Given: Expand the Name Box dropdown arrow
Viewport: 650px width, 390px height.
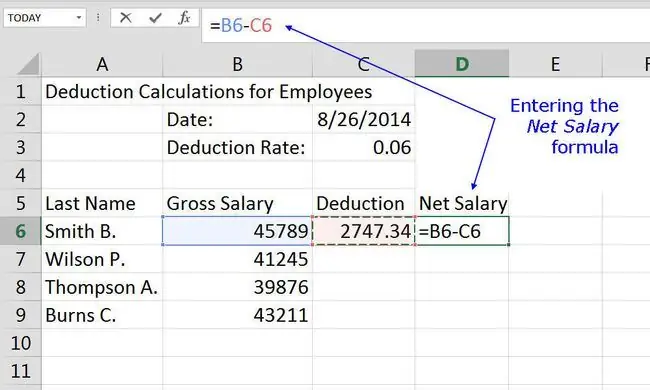Looking at the screenshot, I should (78, 18).
